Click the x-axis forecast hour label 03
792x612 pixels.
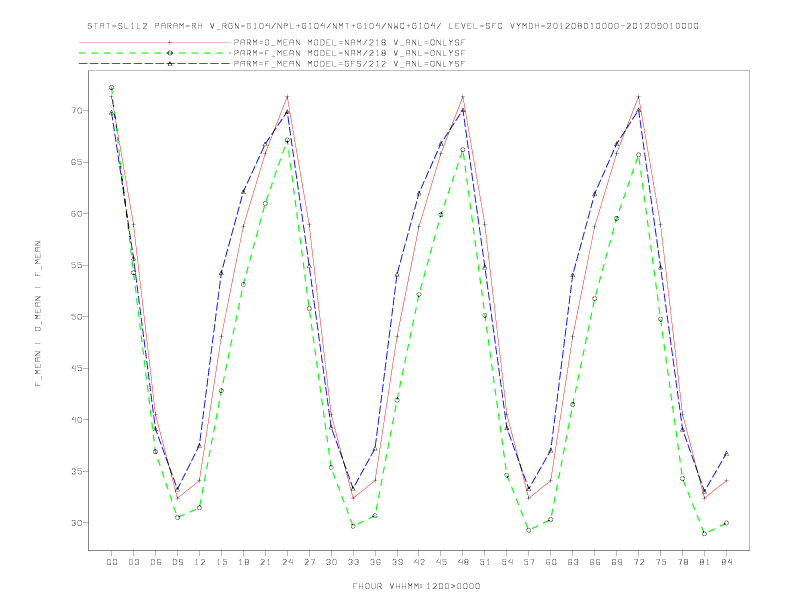[133, 562]
